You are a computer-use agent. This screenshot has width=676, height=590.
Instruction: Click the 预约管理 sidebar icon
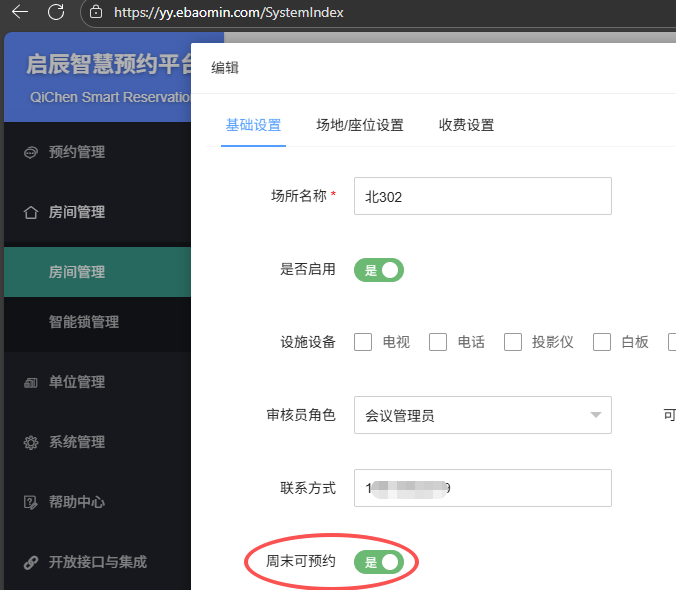click(31, 152)
